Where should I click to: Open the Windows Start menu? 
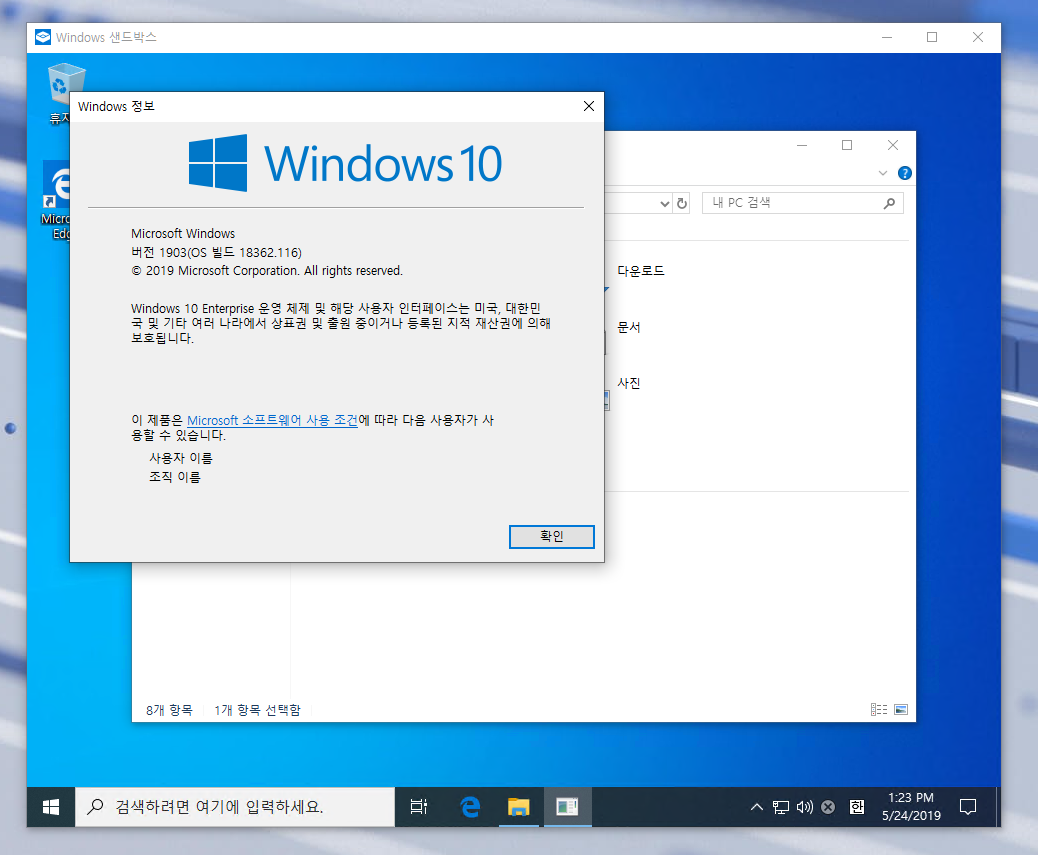point(51,807)
